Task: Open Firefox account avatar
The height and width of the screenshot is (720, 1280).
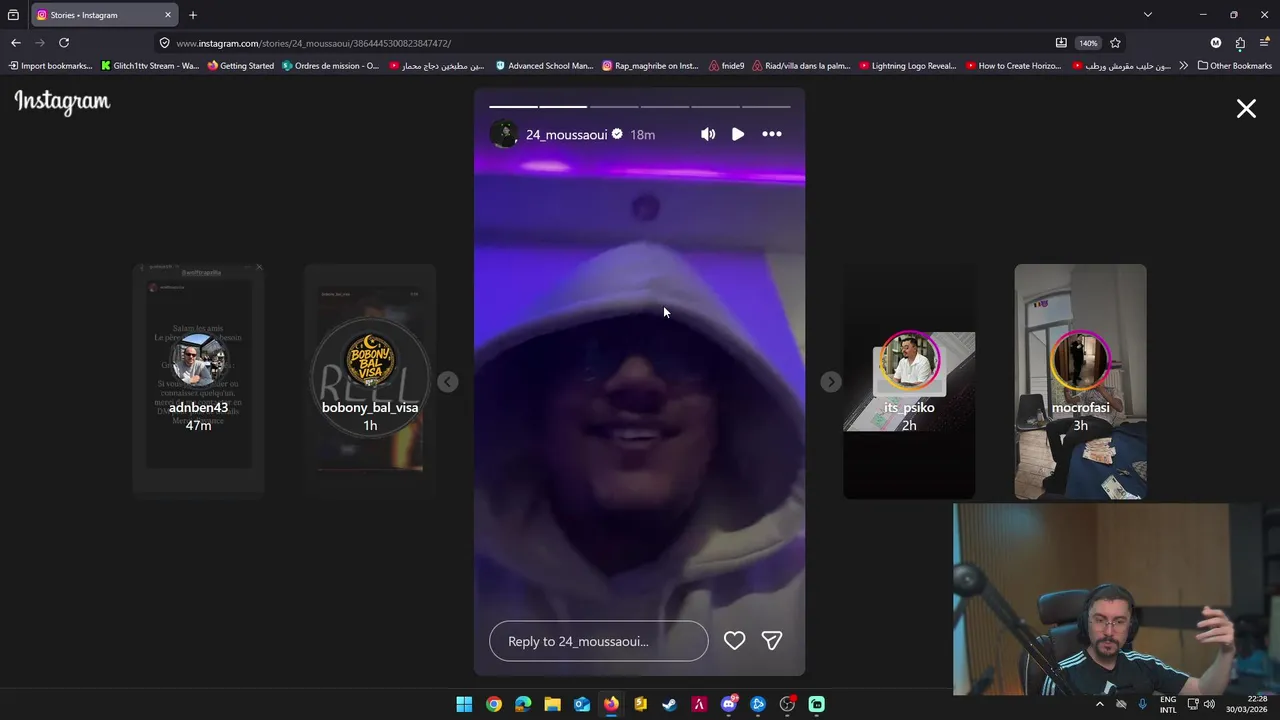Action: (x=1216, y=43)
